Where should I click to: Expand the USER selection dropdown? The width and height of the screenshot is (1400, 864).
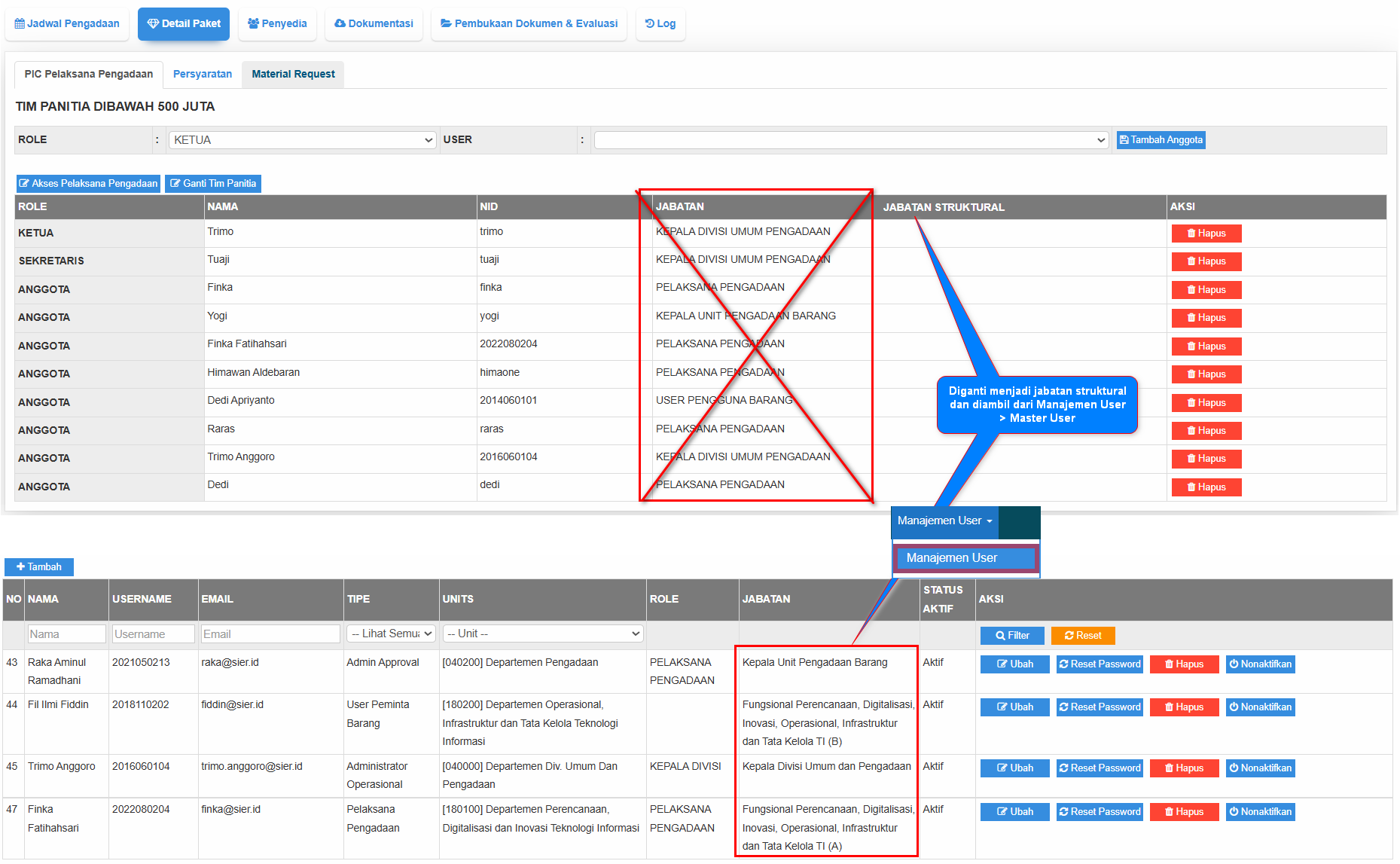click(850, 140)
